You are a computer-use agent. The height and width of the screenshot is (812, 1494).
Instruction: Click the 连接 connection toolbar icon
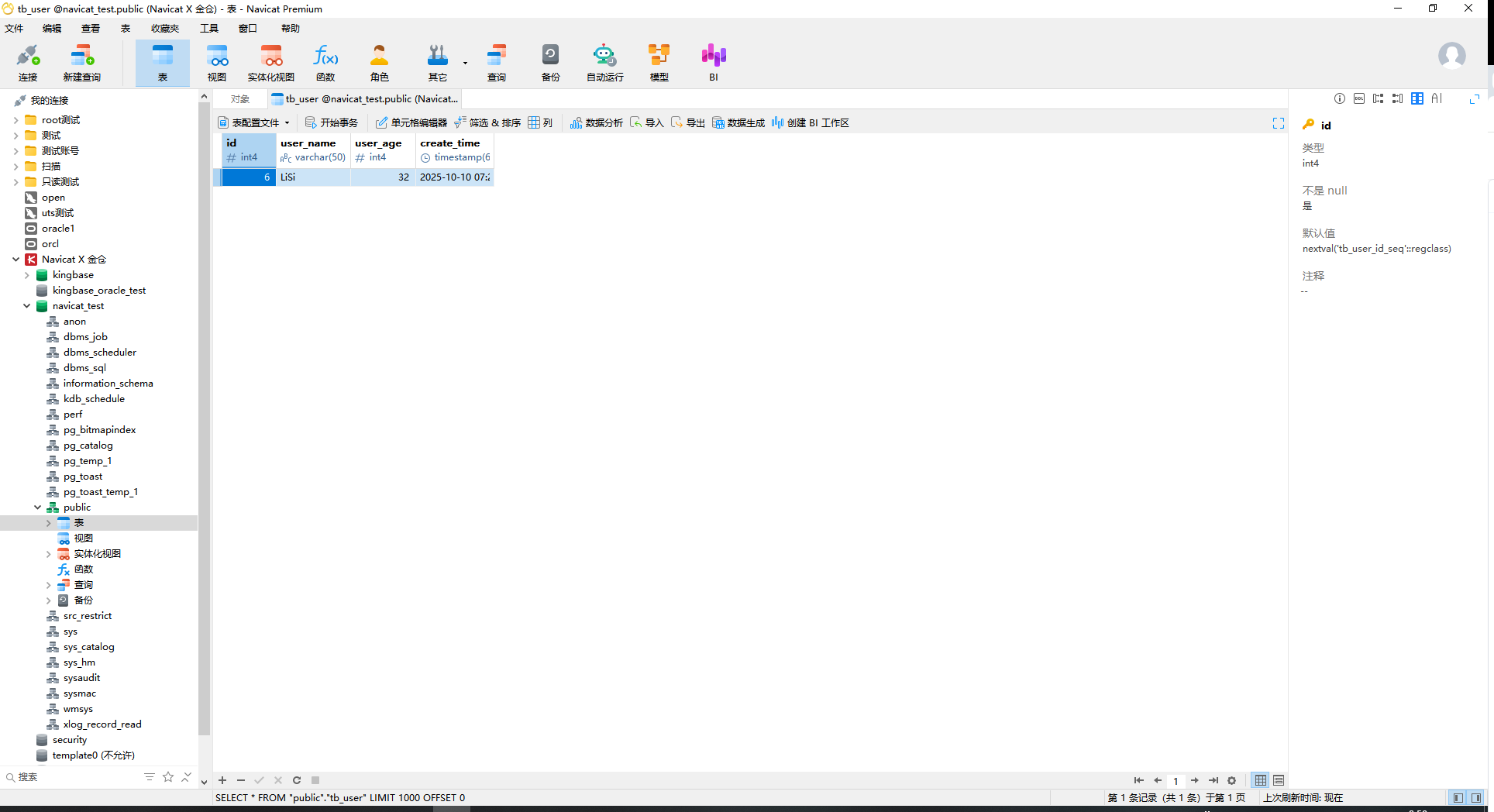pyautogui.click(x=28, y=63)
